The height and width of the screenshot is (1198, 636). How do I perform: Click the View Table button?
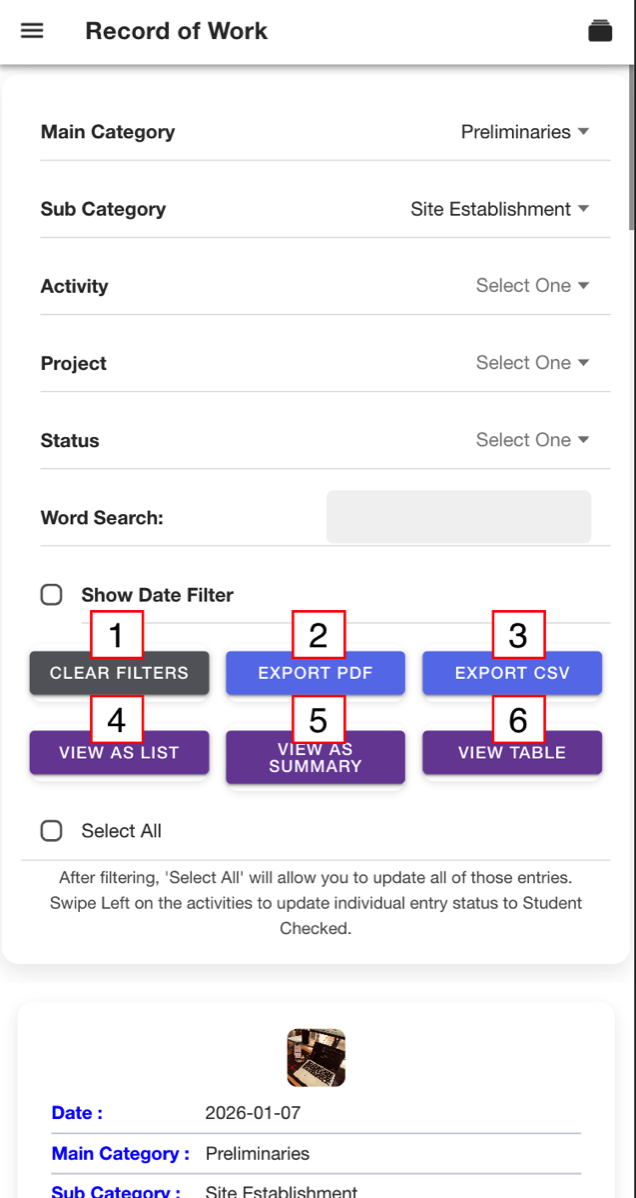click(512, 753)
